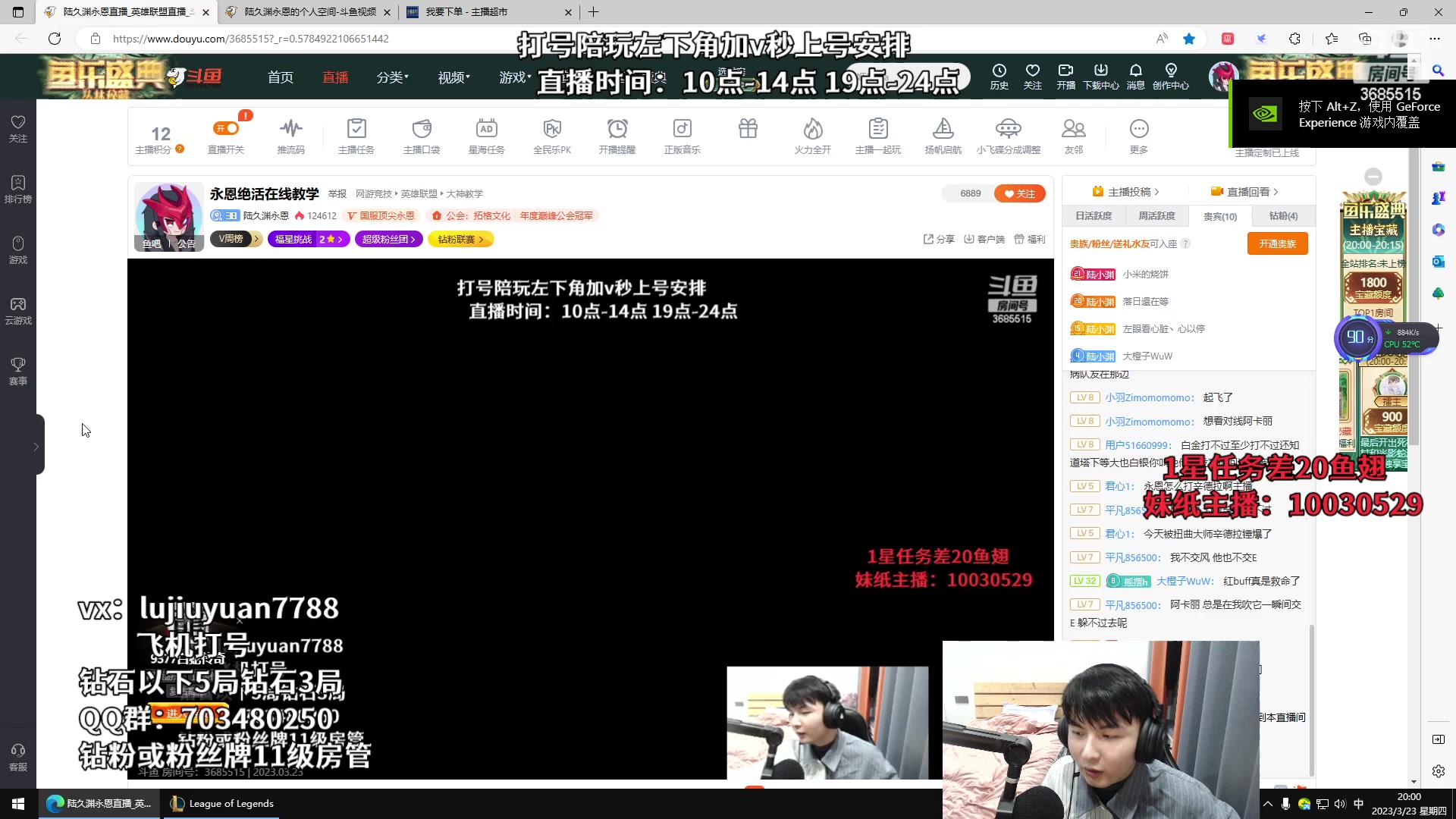Toggle the 直播开关 live switch
Screen dimensions: 1456x819
[x=226, y=129]
